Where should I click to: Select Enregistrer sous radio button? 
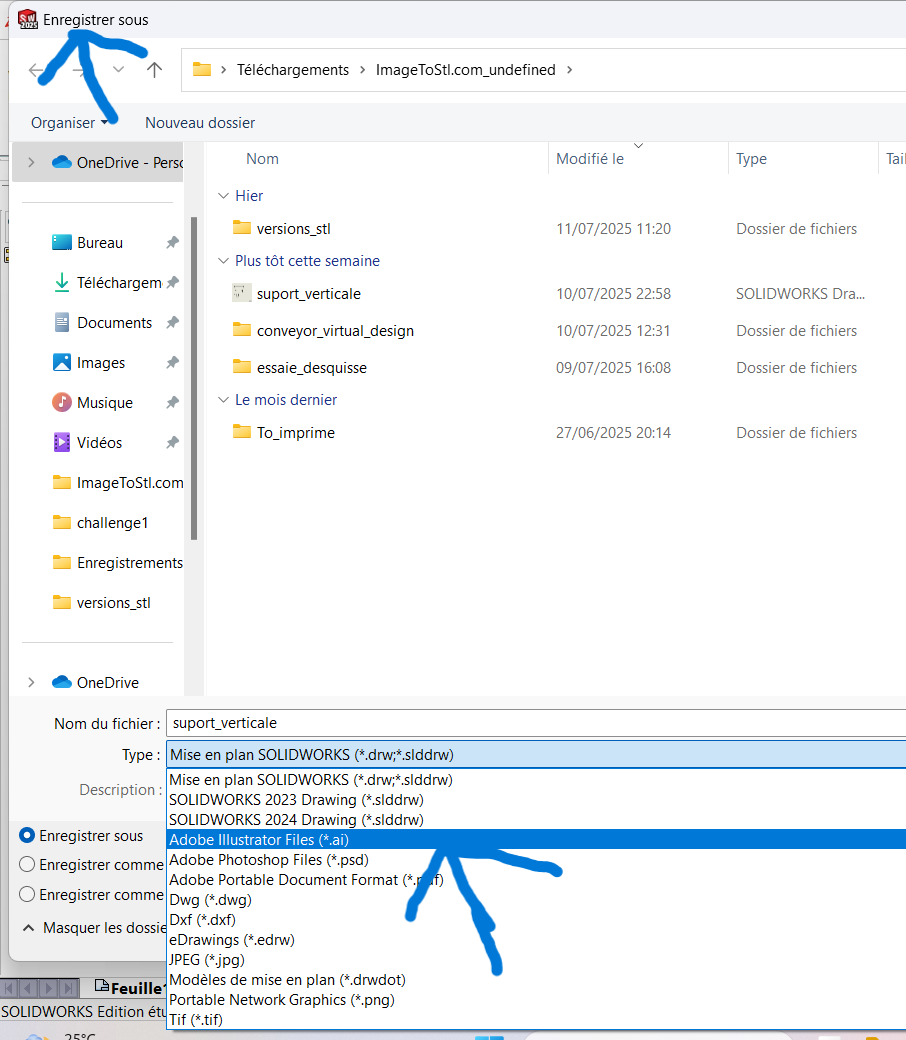pos(27,835)
